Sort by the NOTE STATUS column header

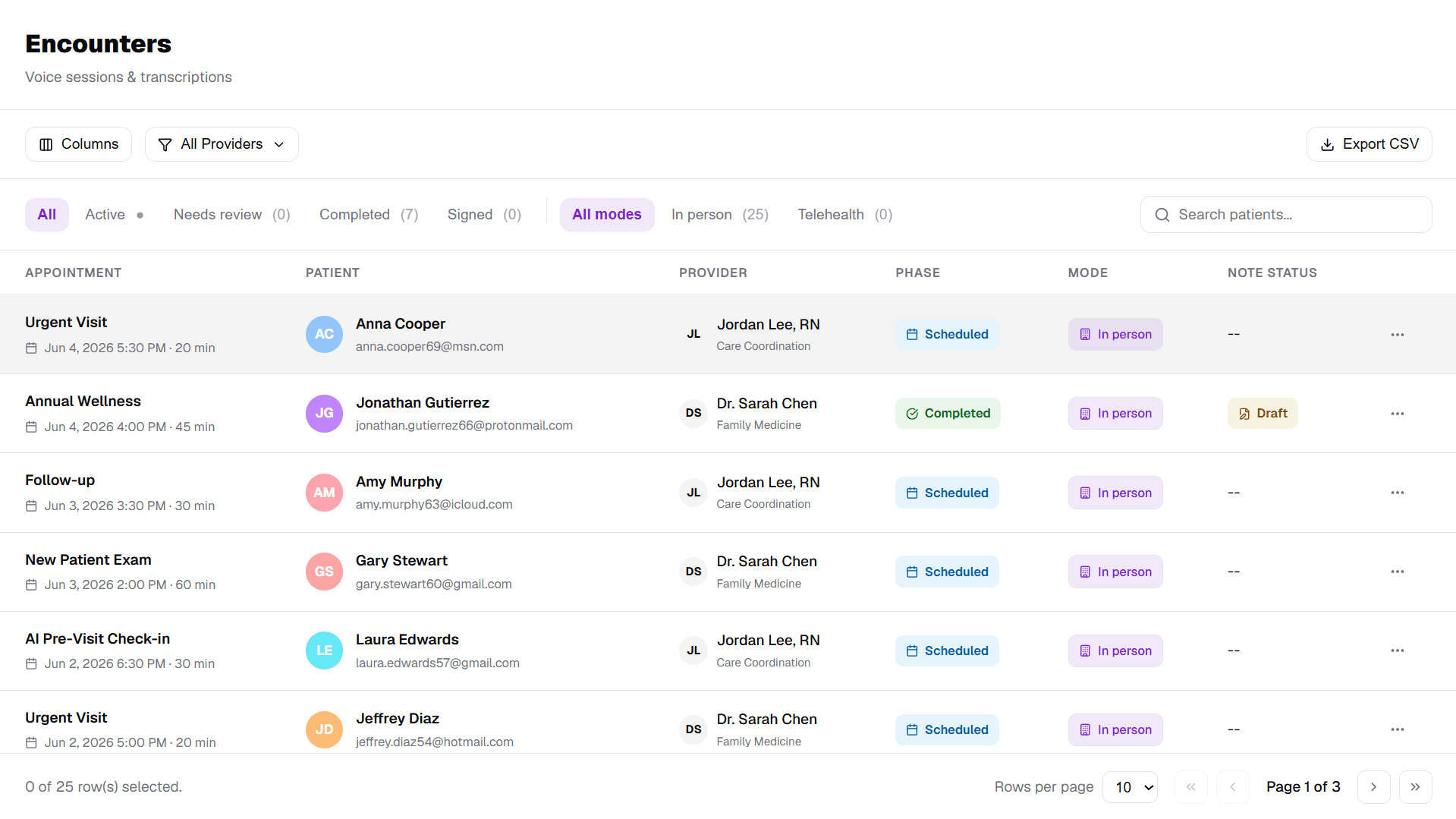(x=1272, y=273)
